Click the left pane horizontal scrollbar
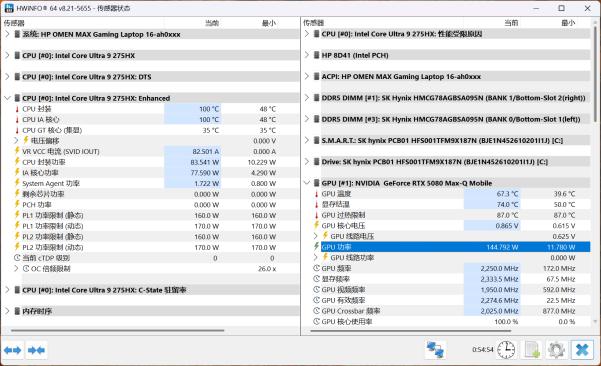Viewport: 601px width, 366px height. click(117, 330)
